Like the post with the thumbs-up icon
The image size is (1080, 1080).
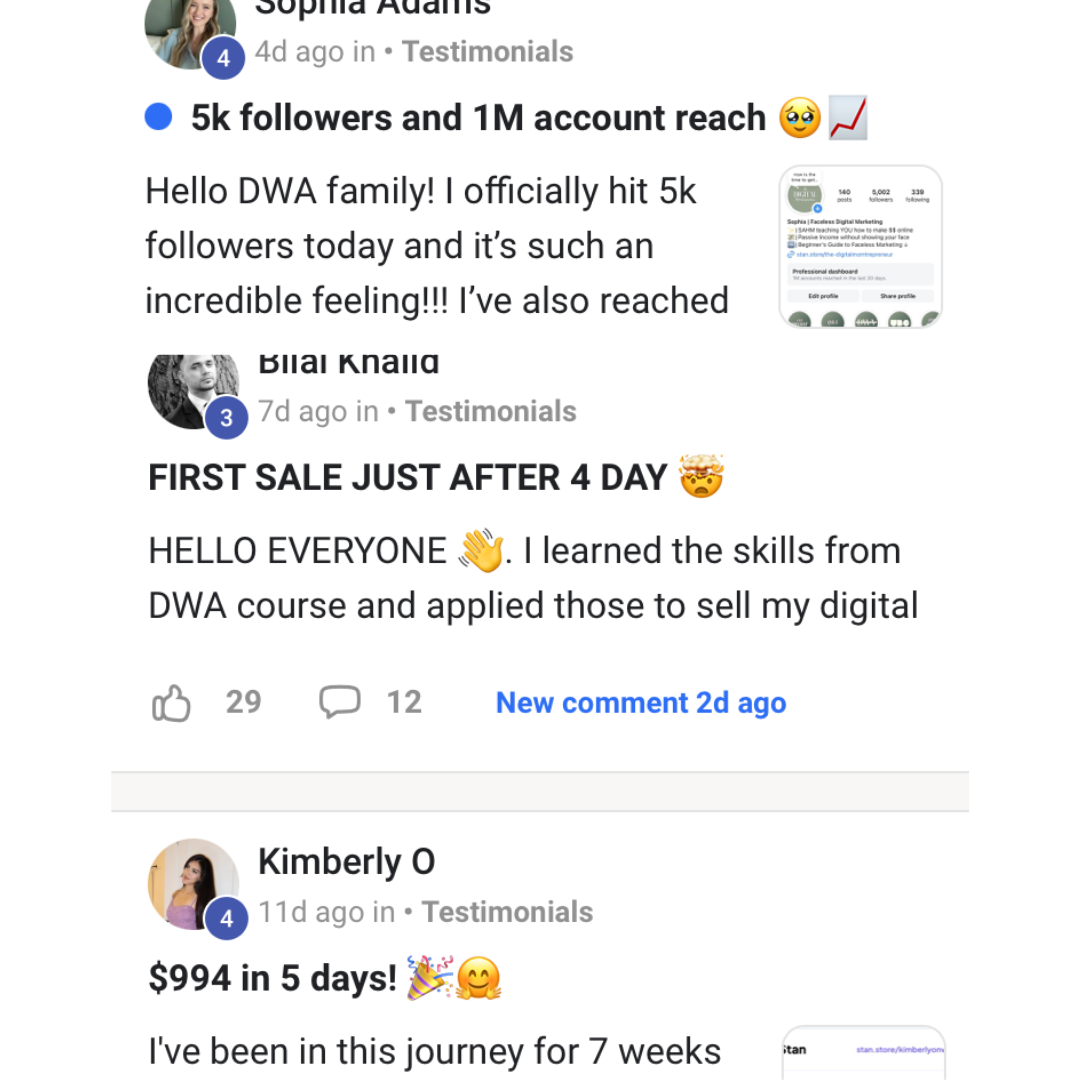[171, 704]
